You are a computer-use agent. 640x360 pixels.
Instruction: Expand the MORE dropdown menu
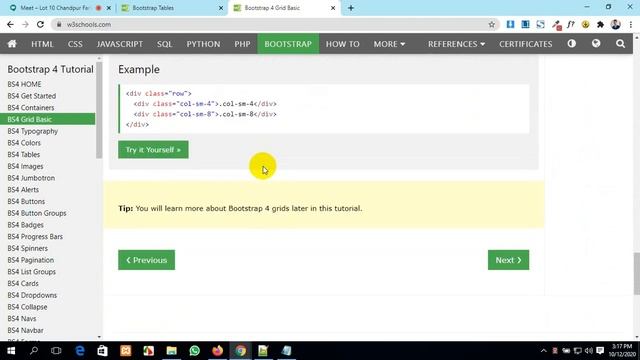coord(389,44)
